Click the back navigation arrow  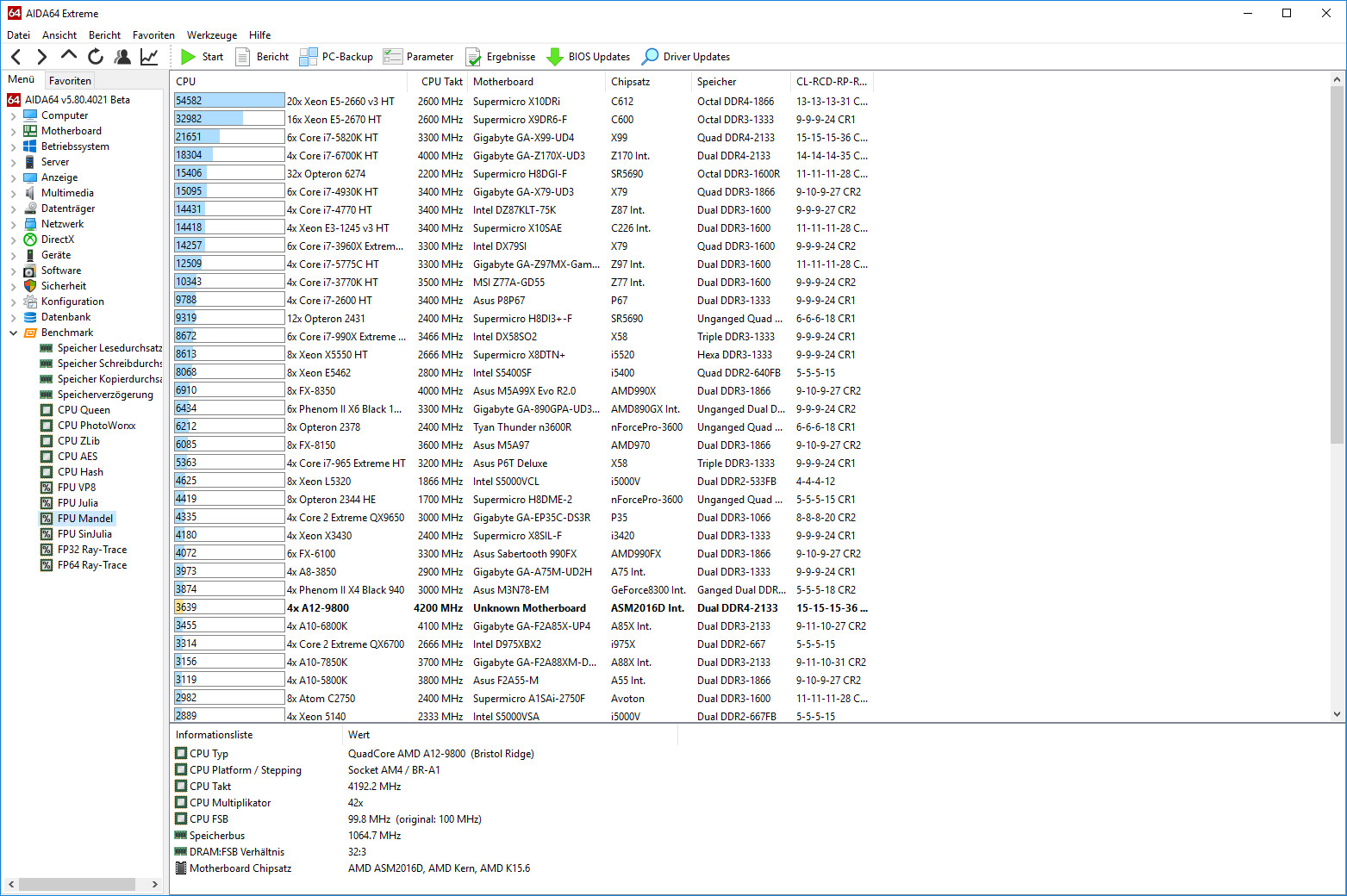point(16,57)
